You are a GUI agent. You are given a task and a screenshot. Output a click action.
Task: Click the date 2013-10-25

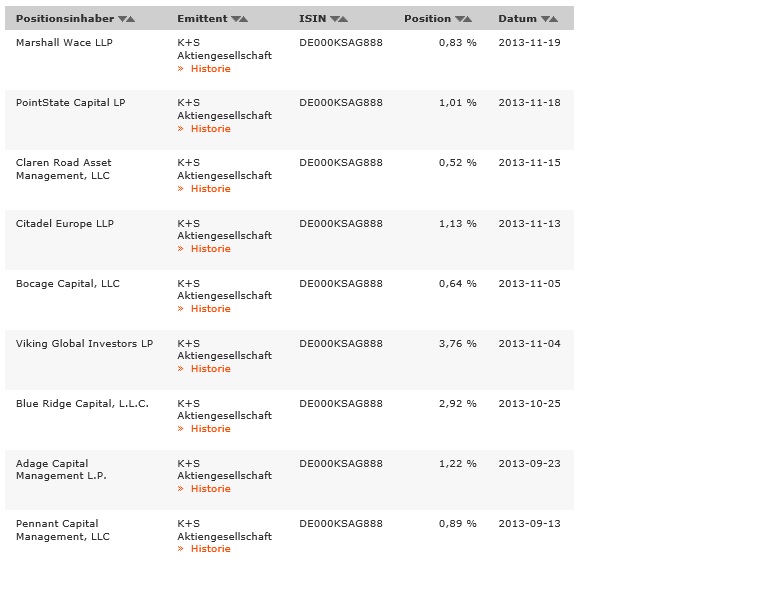[529, 403]
